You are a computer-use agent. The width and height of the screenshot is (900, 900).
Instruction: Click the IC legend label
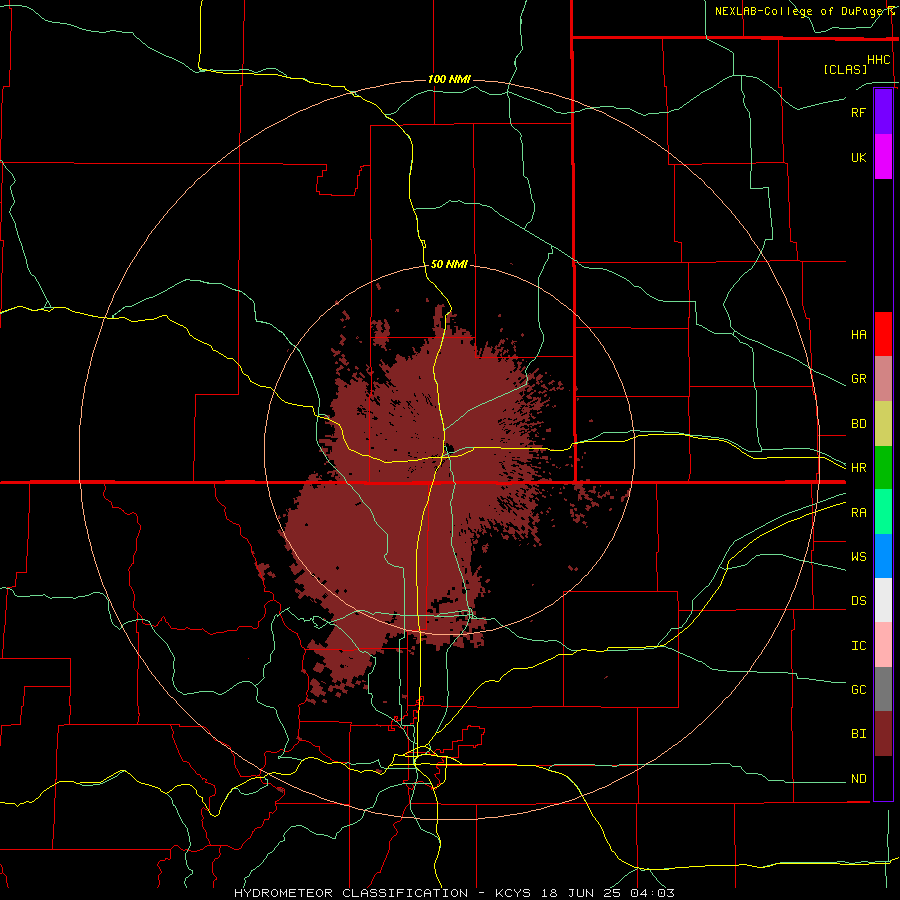pos(858,646)
